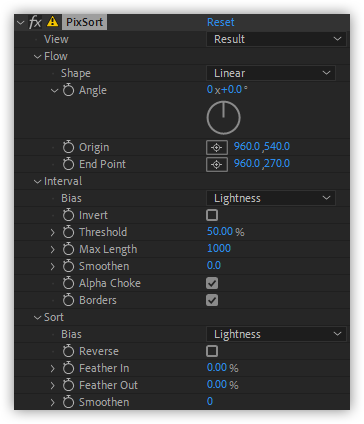Click the Max Length stopwatch icon

click(x=68, y=249)
